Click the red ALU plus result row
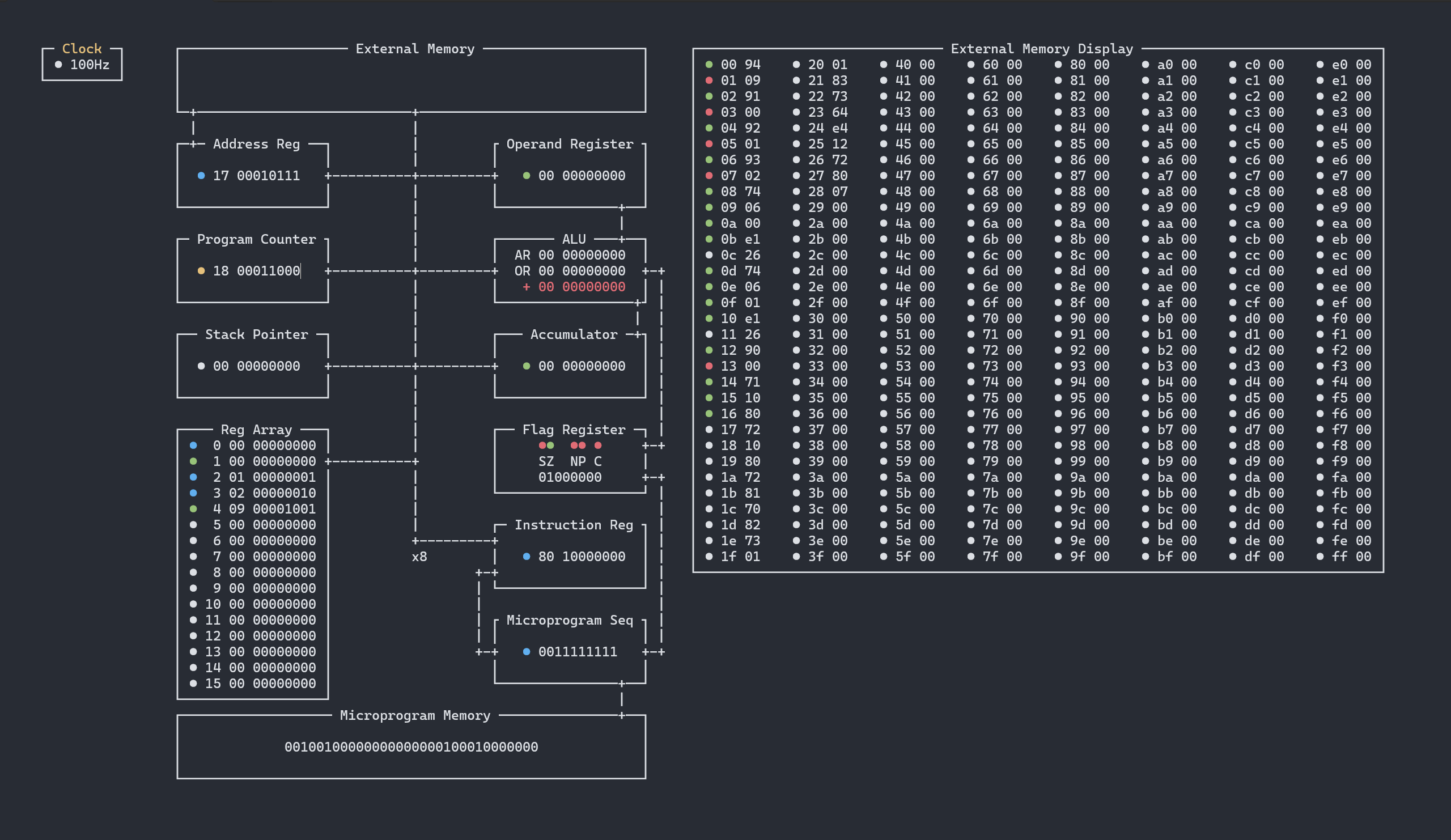Viewport: 1451px width, 840px height. 574,287
